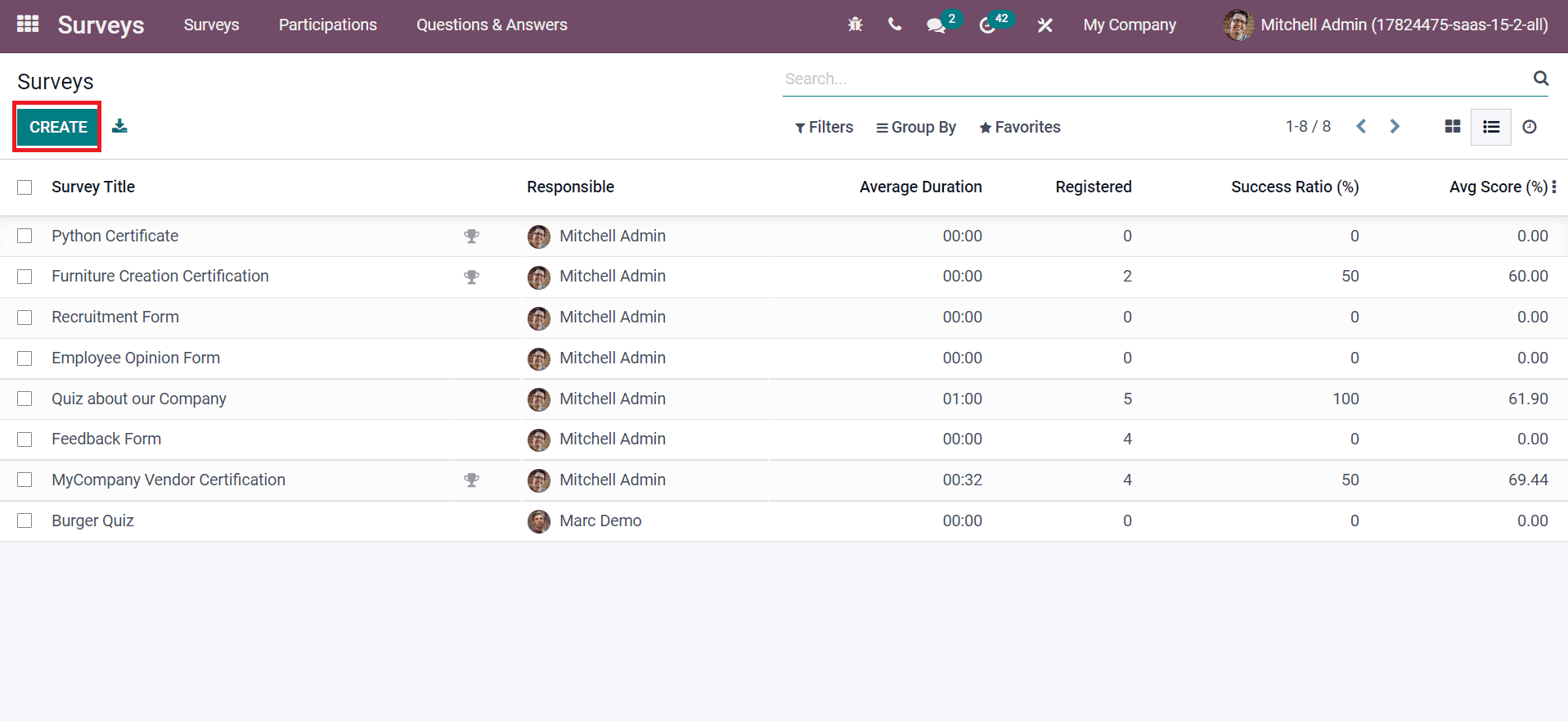Image resolution: width=1568 pixels, height=721 pixels.
Task: Click the 1-8 / 8 pager counter
Action: (x=1308, y=126)
